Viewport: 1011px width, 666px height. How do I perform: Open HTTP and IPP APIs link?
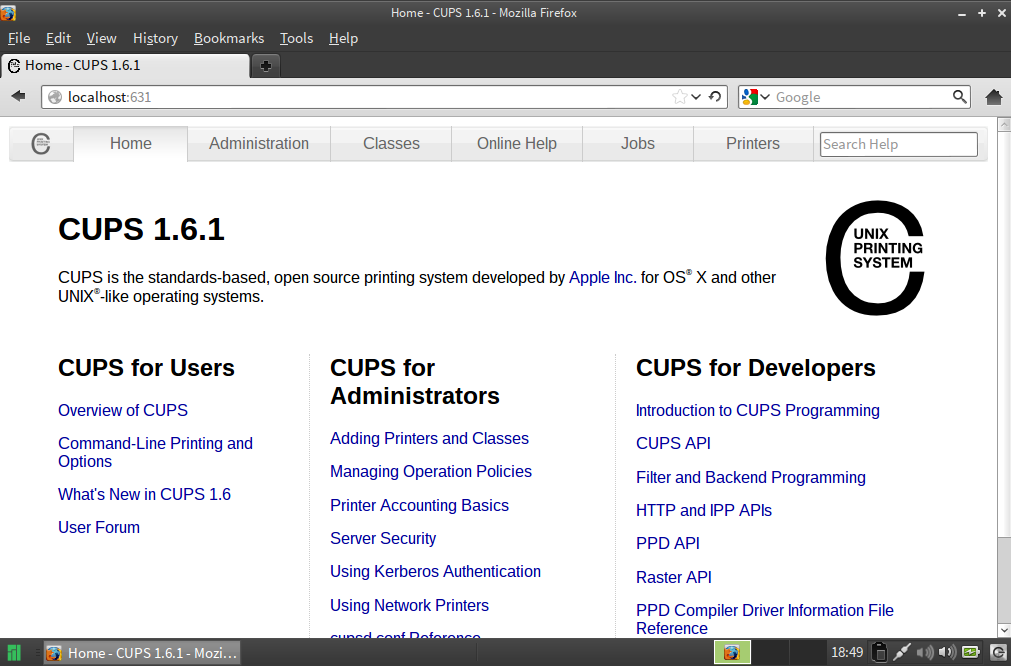[x=703, y=510]
